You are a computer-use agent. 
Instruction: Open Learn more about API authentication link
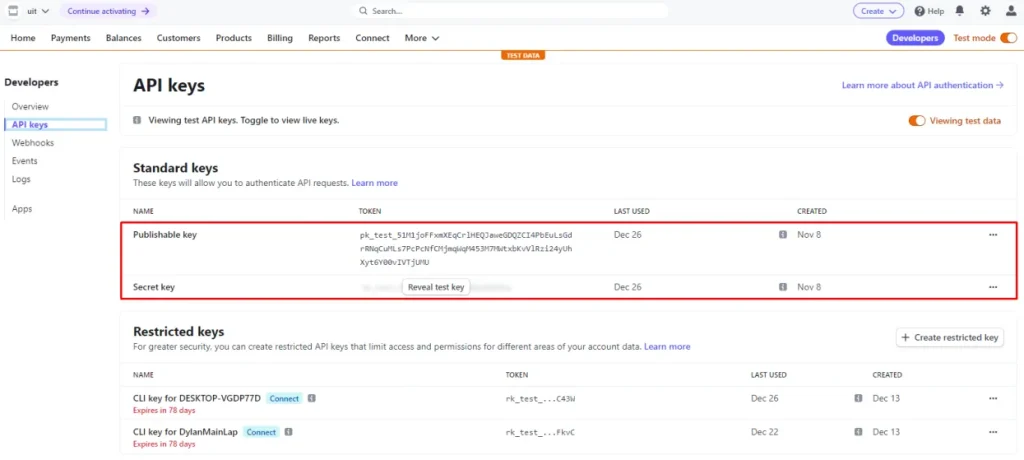(922, 86)
